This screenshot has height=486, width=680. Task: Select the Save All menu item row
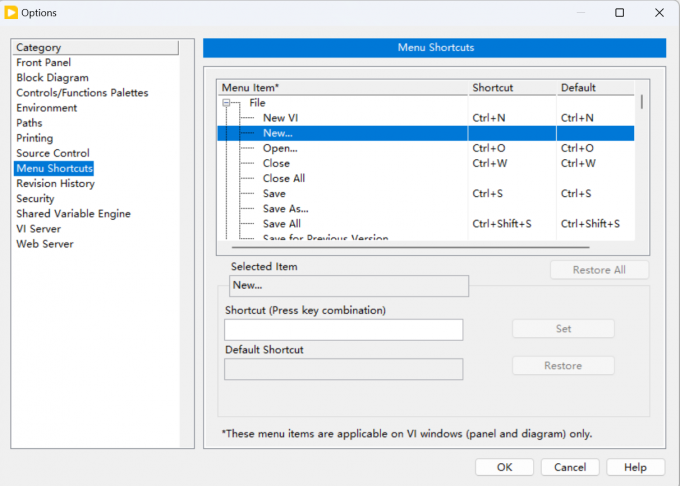pyautogui.click(x=426, y=224)
